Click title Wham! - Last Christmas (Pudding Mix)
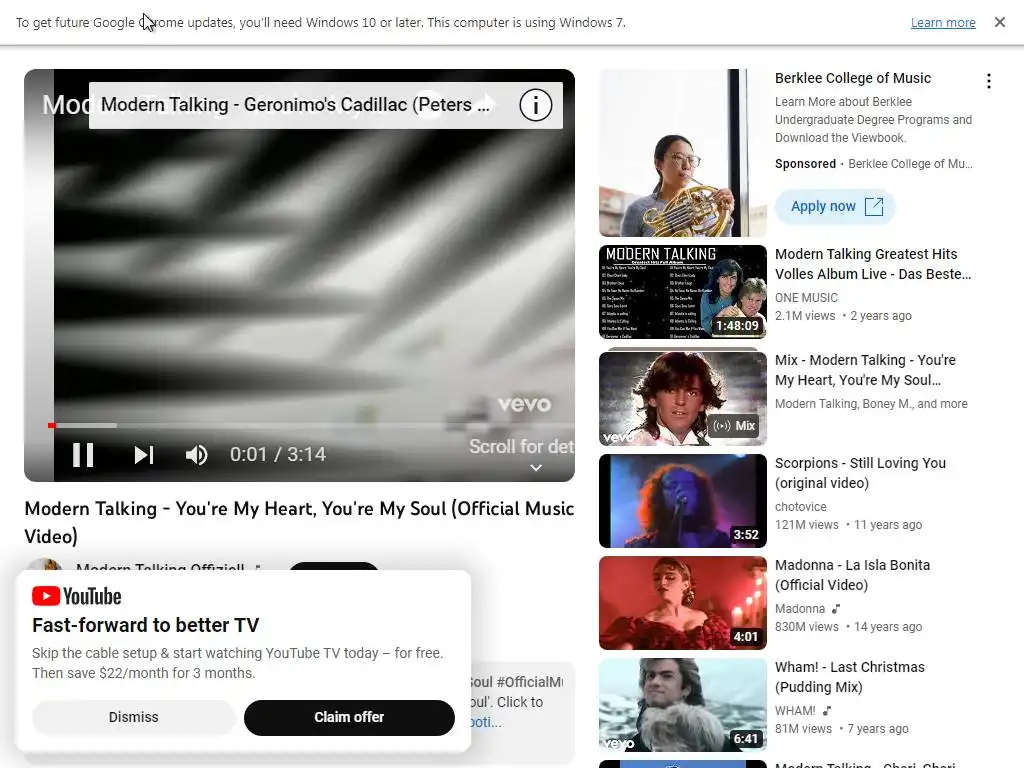Screen dimensions: 1024x768 850,677
